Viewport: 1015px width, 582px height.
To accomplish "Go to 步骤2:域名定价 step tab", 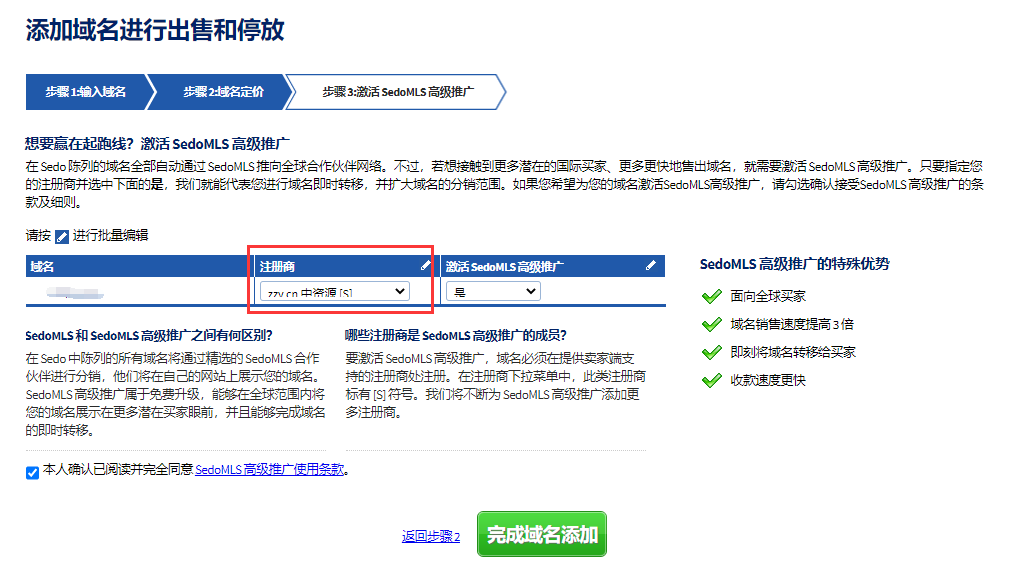I will 223,92.
